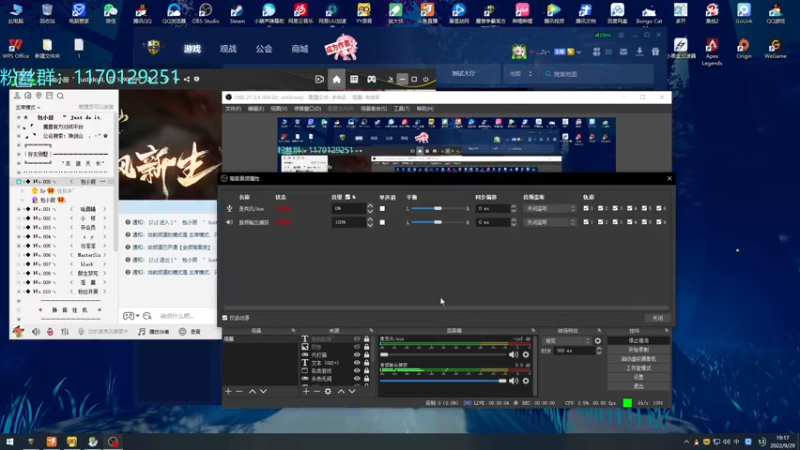Increase volume stepper for microphone/Aux row
Image resolution: width=800 pixels, height=450 pixels.
[x=370, y=206]
